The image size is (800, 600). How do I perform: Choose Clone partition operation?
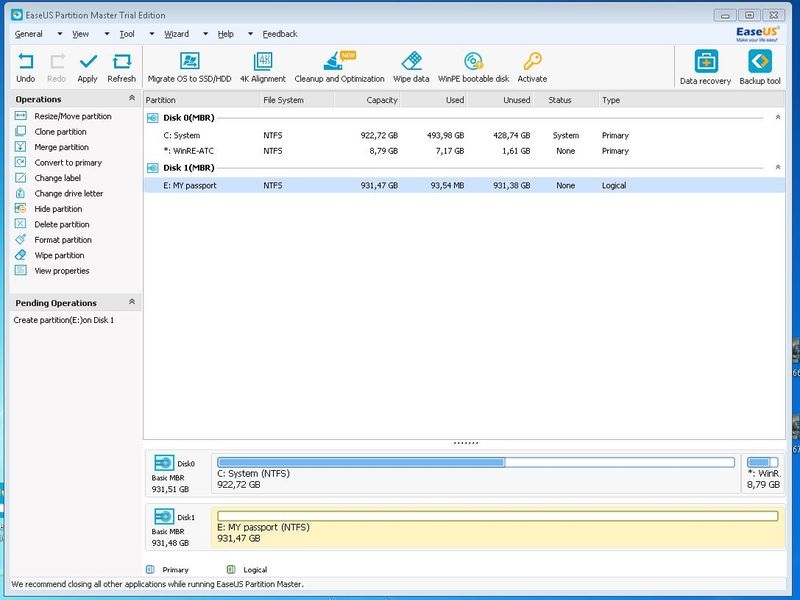60,132
